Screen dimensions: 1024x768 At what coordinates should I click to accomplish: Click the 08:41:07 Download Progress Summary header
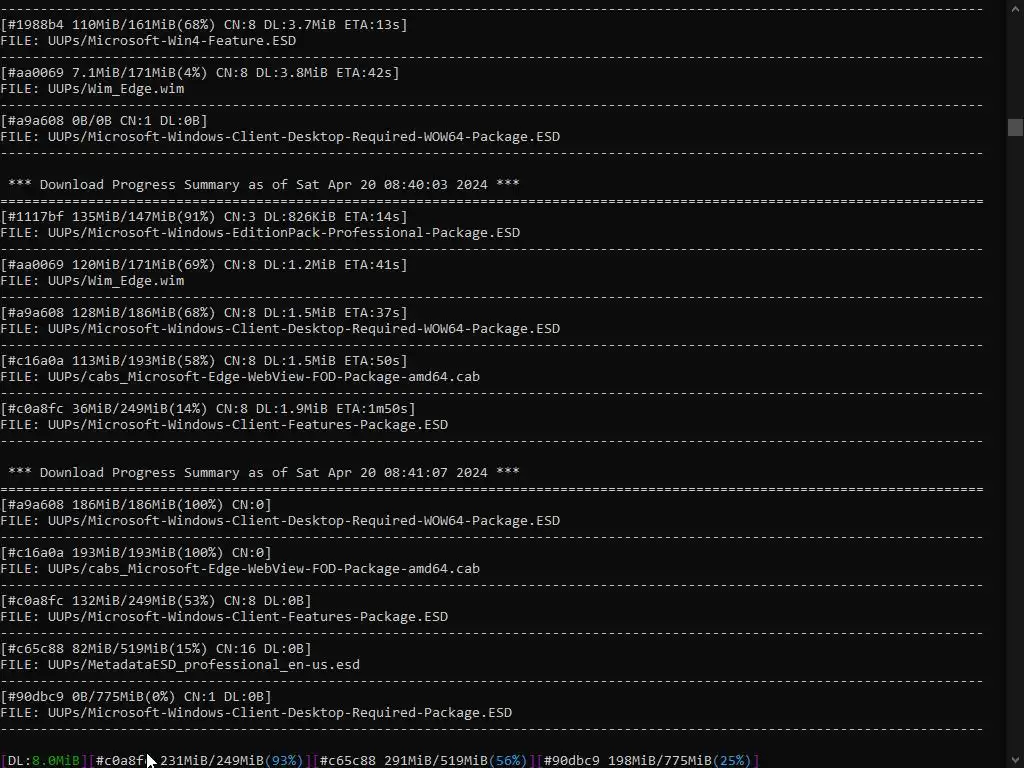click(264, 473)
